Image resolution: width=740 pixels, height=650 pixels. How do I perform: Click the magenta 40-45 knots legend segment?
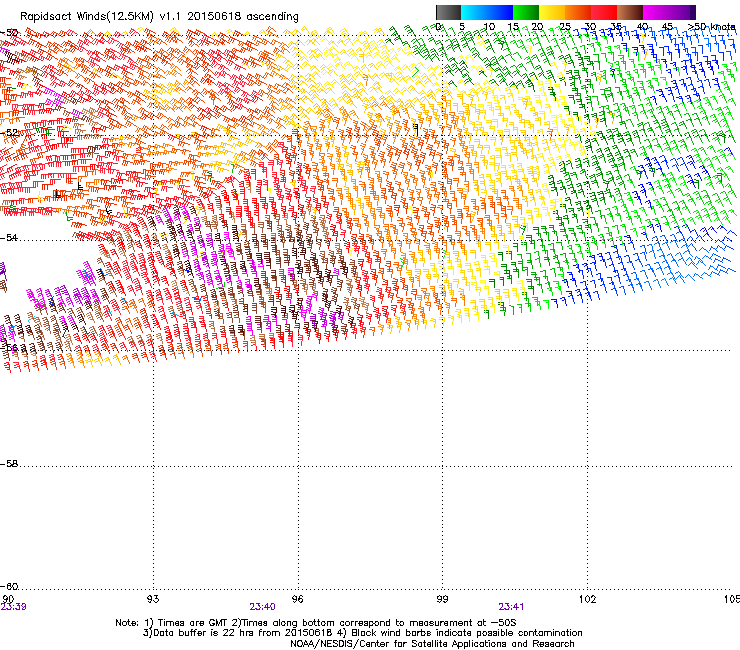pos(656,12)
